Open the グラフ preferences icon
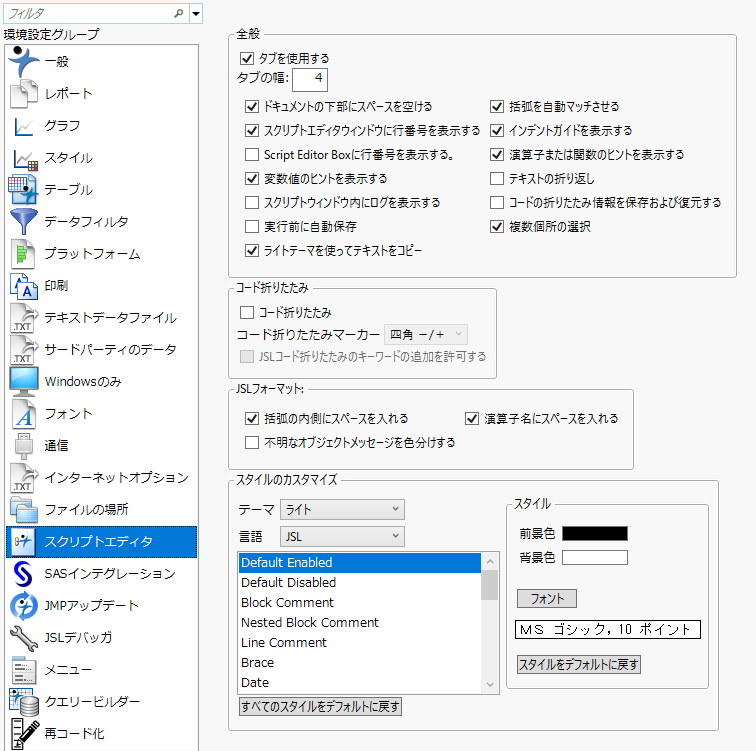This screenshot has width=756, height=751. point(23,126)
